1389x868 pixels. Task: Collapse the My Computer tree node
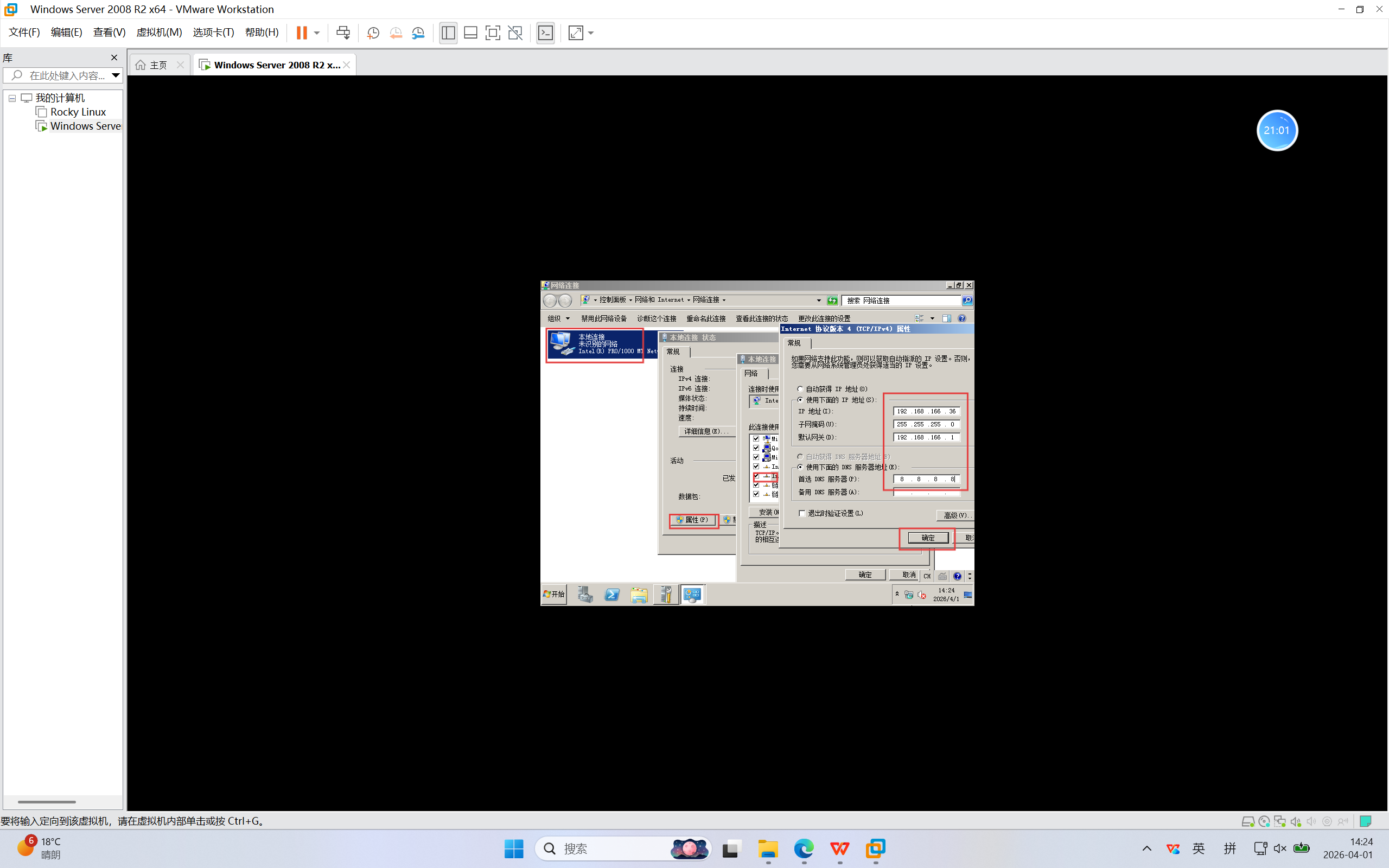click(x=12, y=98)
